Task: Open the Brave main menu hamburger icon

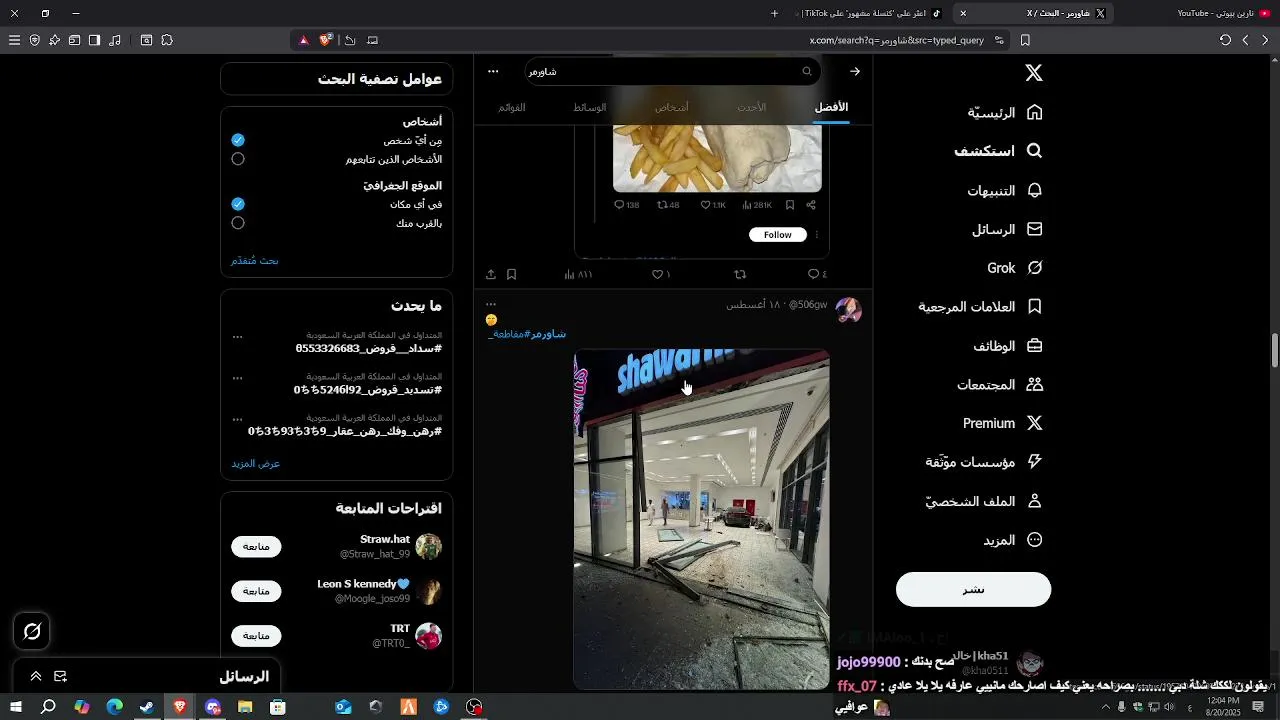Action: tap(14, 40)
